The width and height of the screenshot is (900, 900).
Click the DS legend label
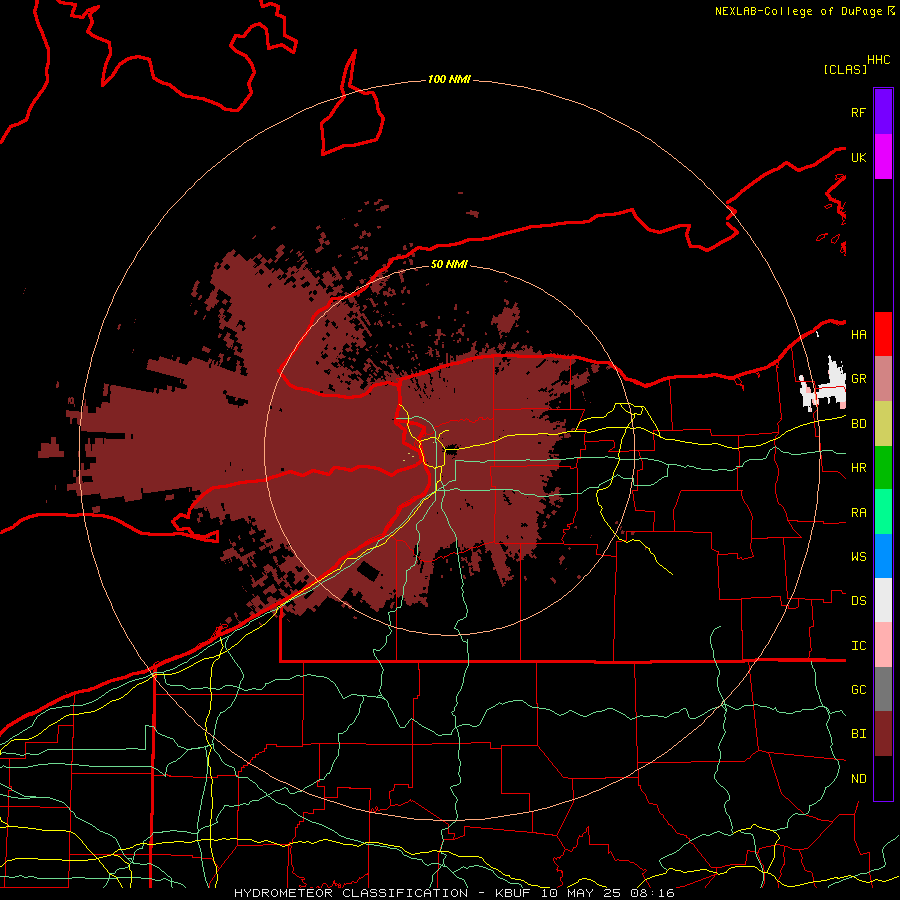(858, 600)
